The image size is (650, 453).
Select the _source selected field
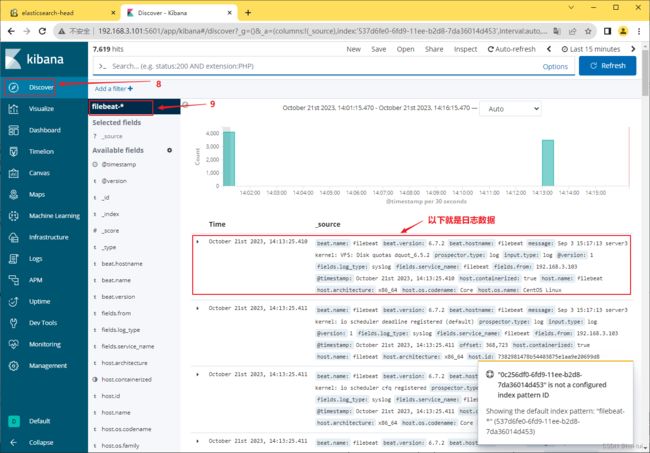(x=112, y=136)
